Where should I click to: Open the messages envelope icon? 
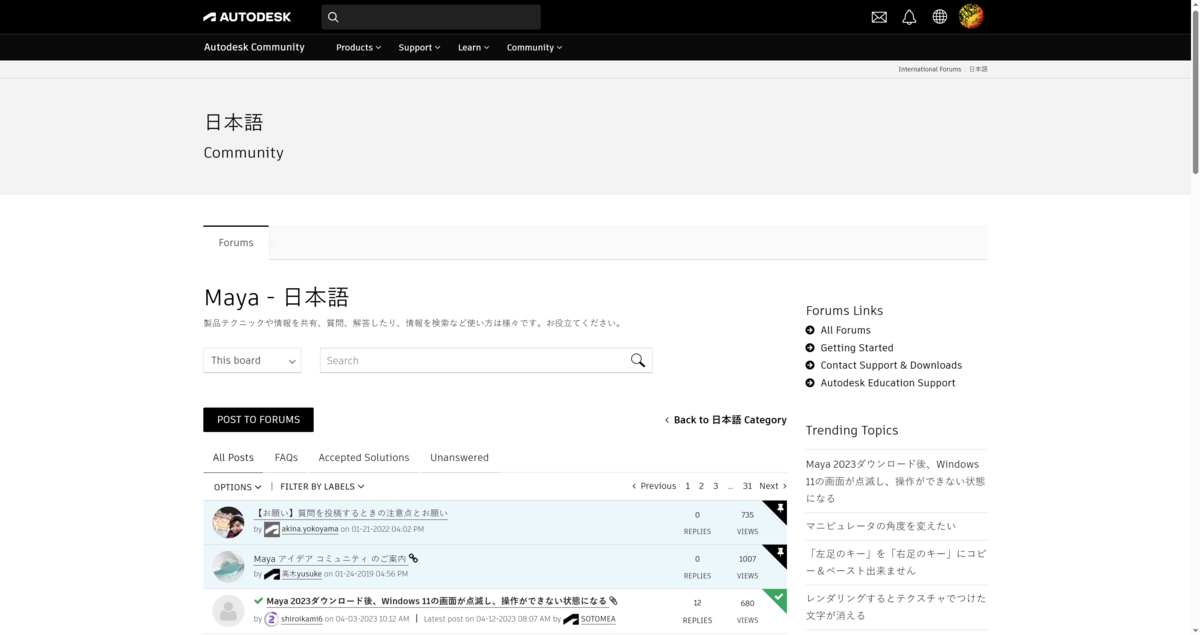[879, 17]
